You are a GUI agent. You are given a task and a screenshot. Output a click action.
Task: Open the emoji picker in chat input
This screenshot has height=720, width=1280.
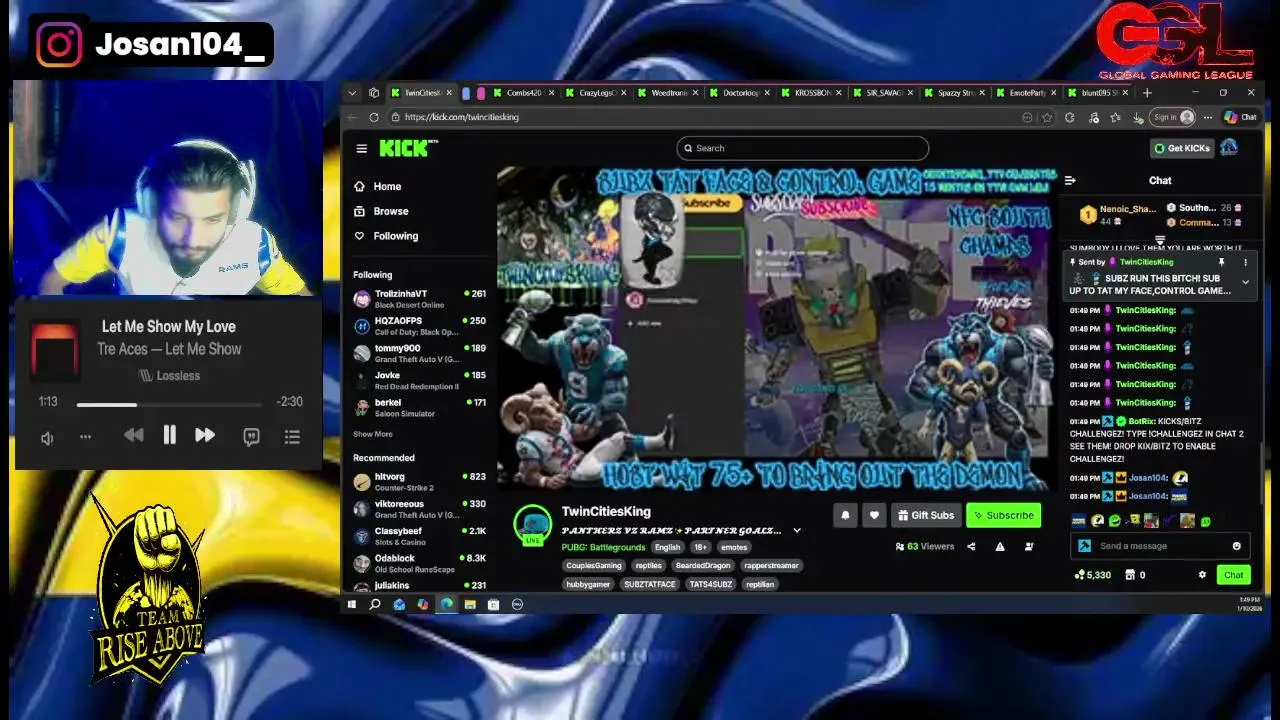point(1237,546)
